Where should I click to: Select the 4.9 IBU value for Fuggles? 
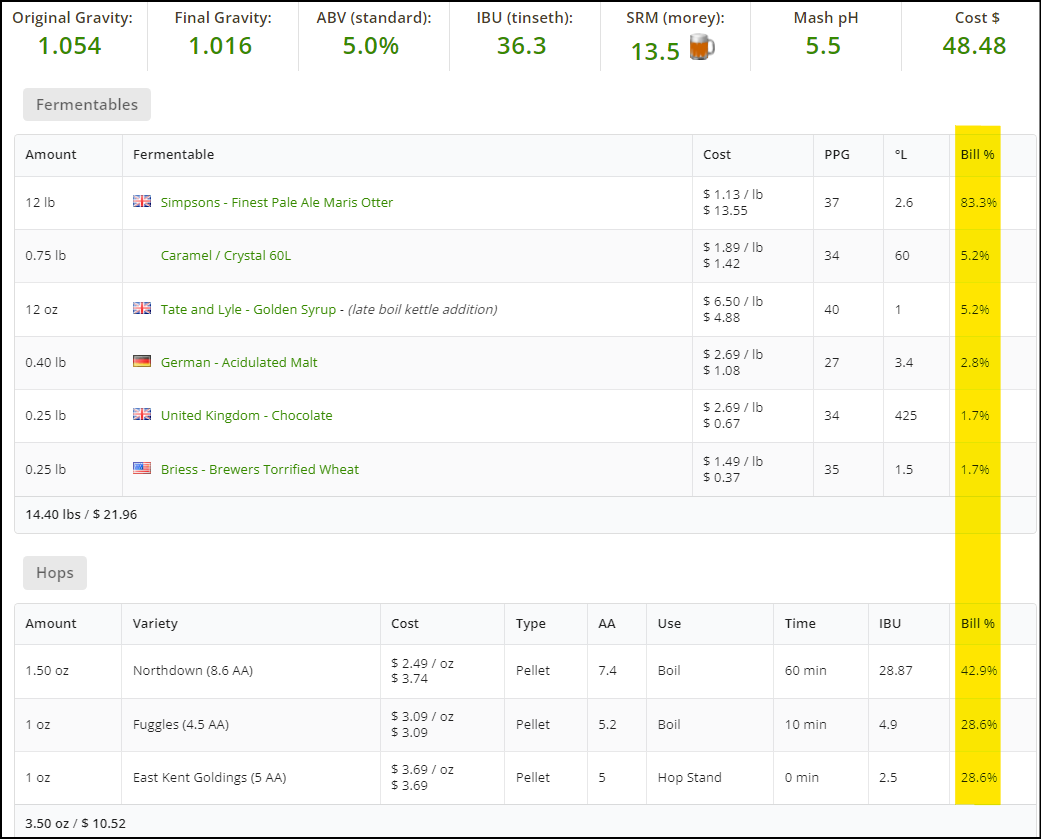pos(888,724)
